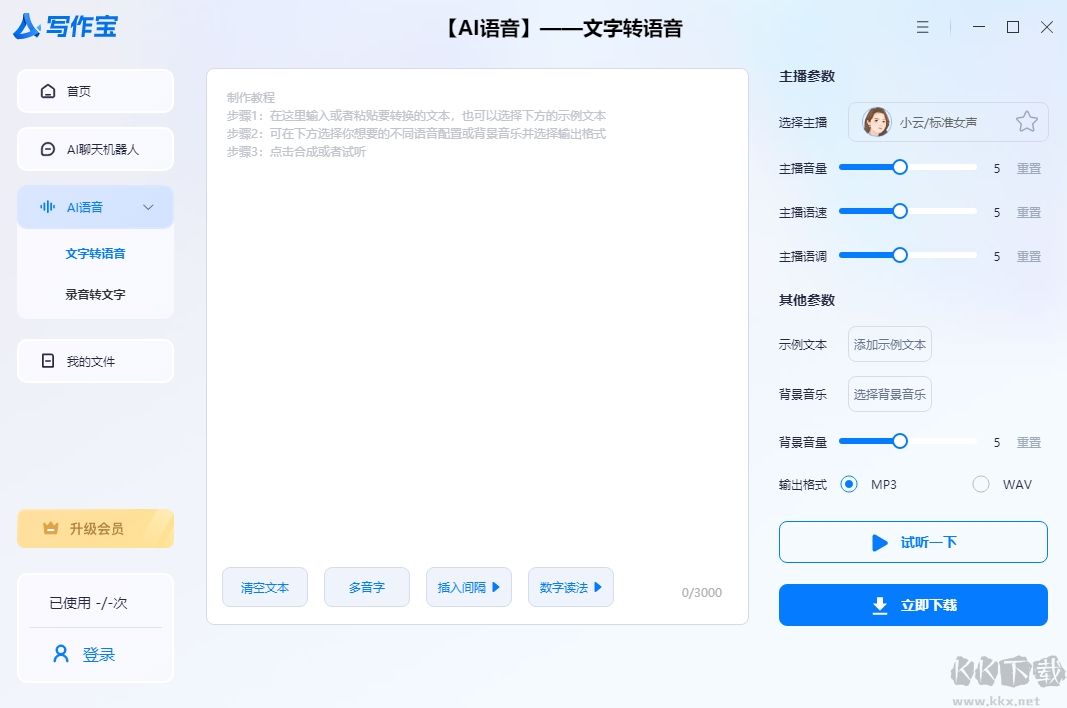Click the 登录 user icon
The image size is (1067, 708).
59,654
